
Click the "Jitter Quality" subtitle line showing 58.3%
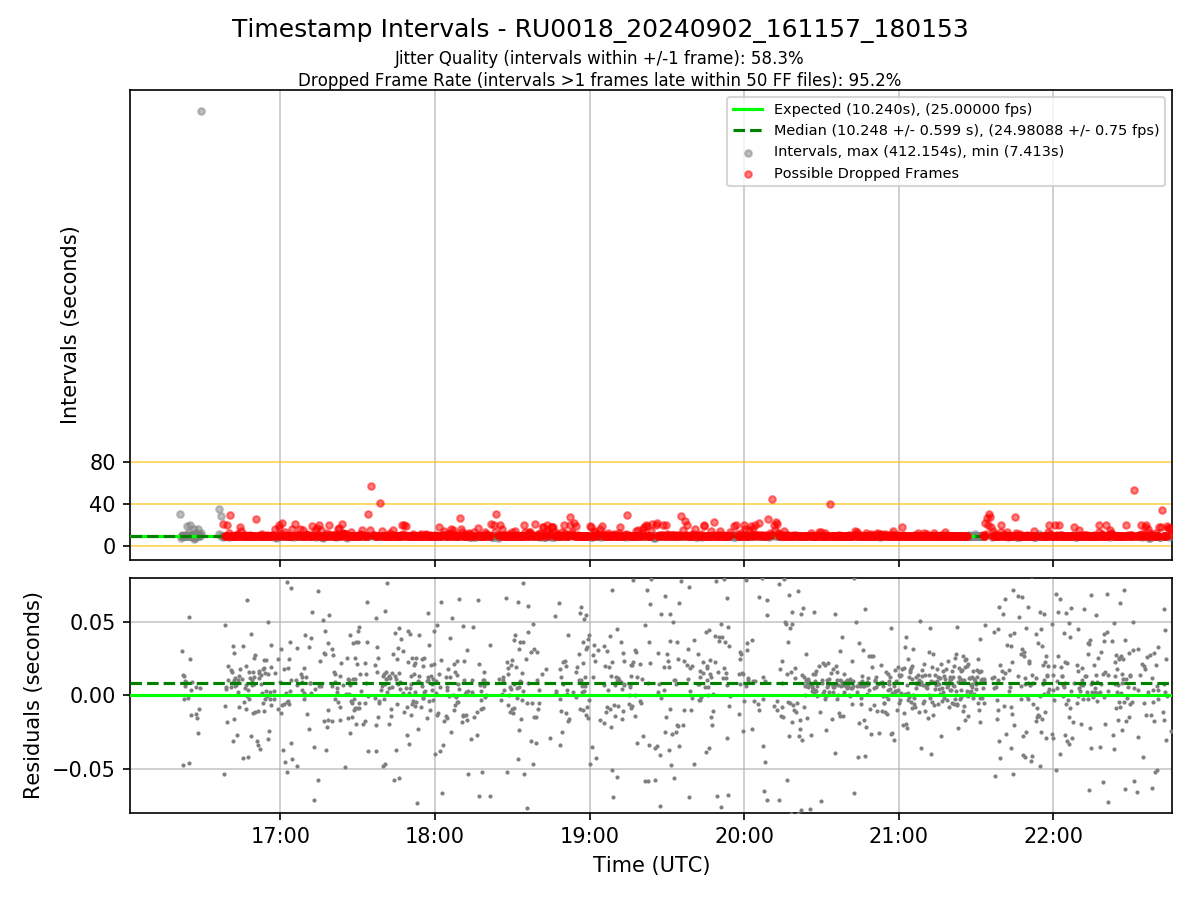click(x=599, y=58)
